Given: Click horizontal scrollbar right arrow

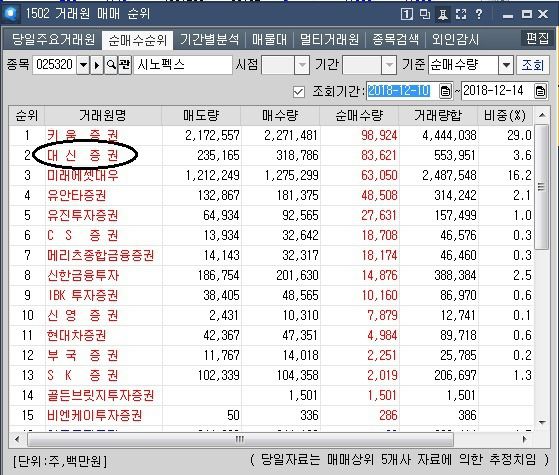Looking at the screenshot, I should [x=524, y=439].
